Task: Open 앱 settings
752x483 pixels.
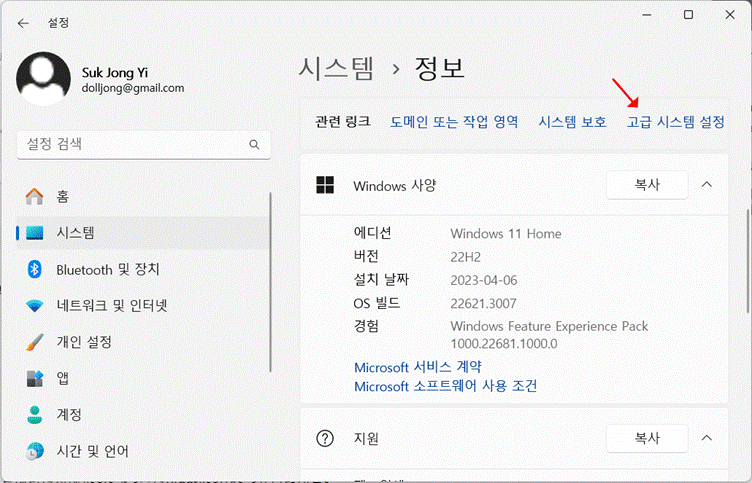Action: click(x=143, y=378)
